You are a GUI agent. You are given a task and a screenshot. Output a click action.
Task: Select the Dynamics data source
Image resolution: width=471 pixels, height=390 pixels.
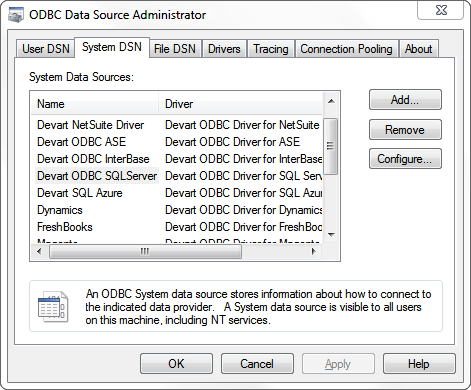tap(60, 210)
